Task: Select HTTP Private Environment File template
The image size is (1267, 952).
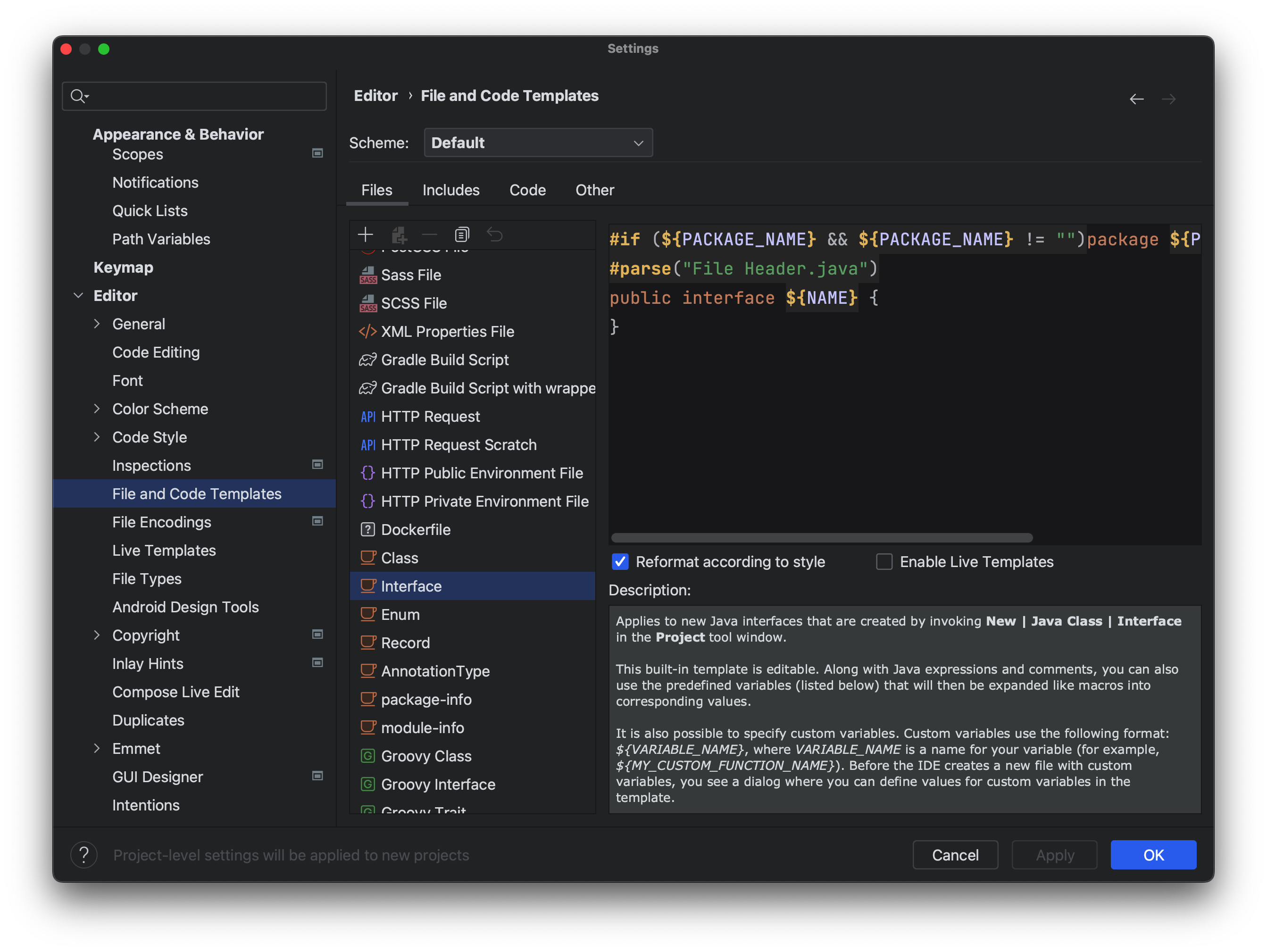Action: [x=473, y=501]
